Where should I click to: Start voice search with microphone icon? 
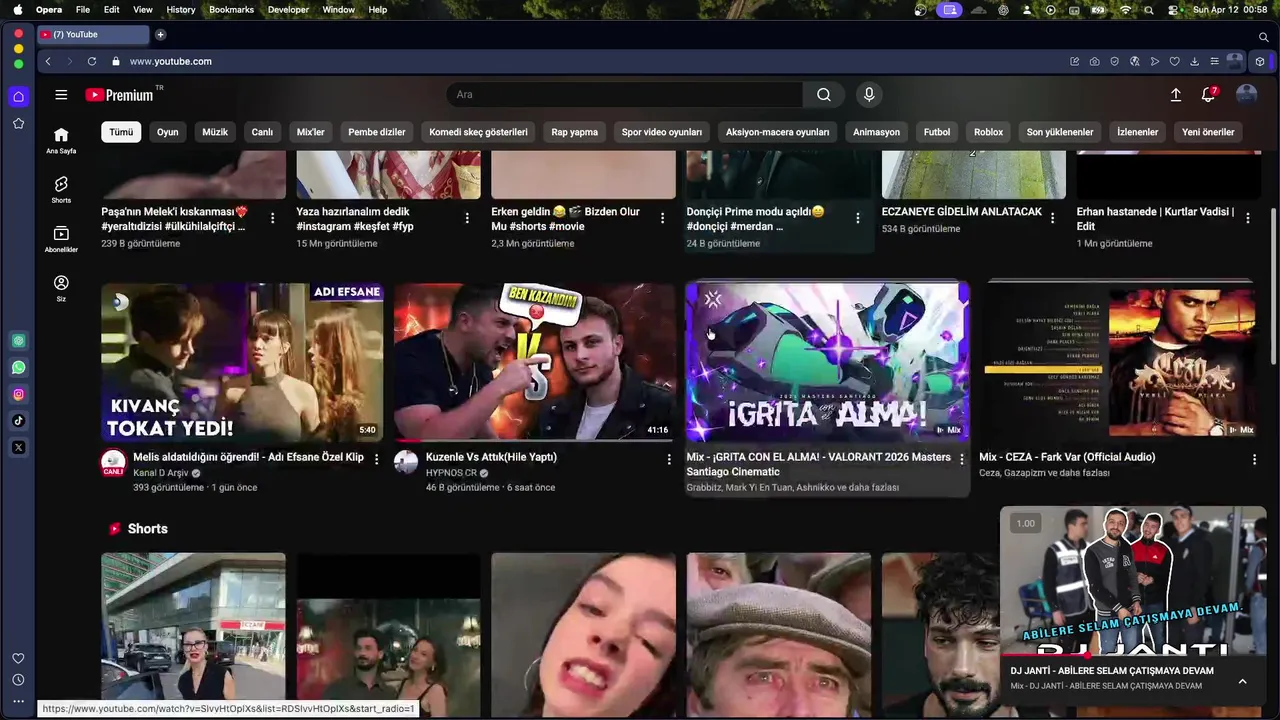click(869, 95)
